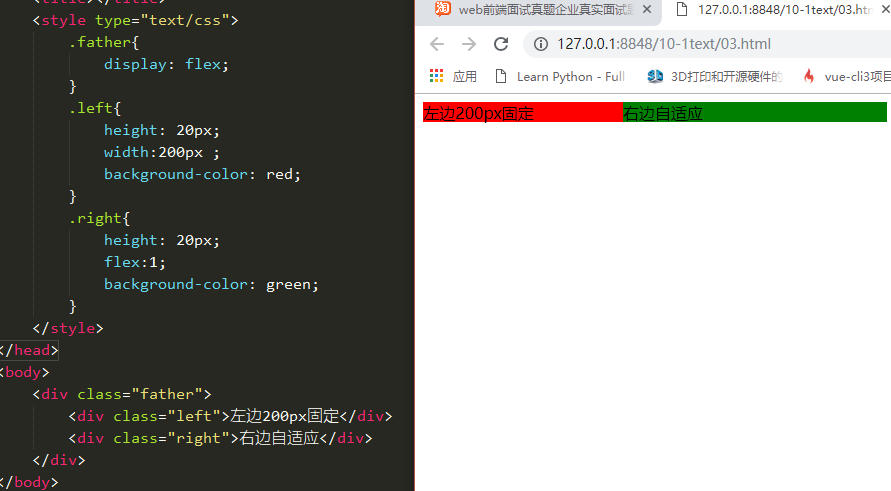This screenshot has height=491, width=891.
Task: Close the web前端面试真题 tab
Action: 647,9
